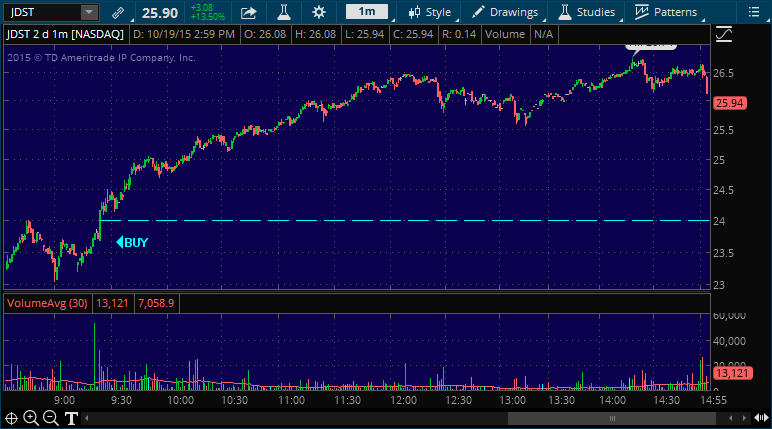Click the JDST 2 d 1m [NASDAQ] label
The image size is (772, 429).
[x=65, y=34]
